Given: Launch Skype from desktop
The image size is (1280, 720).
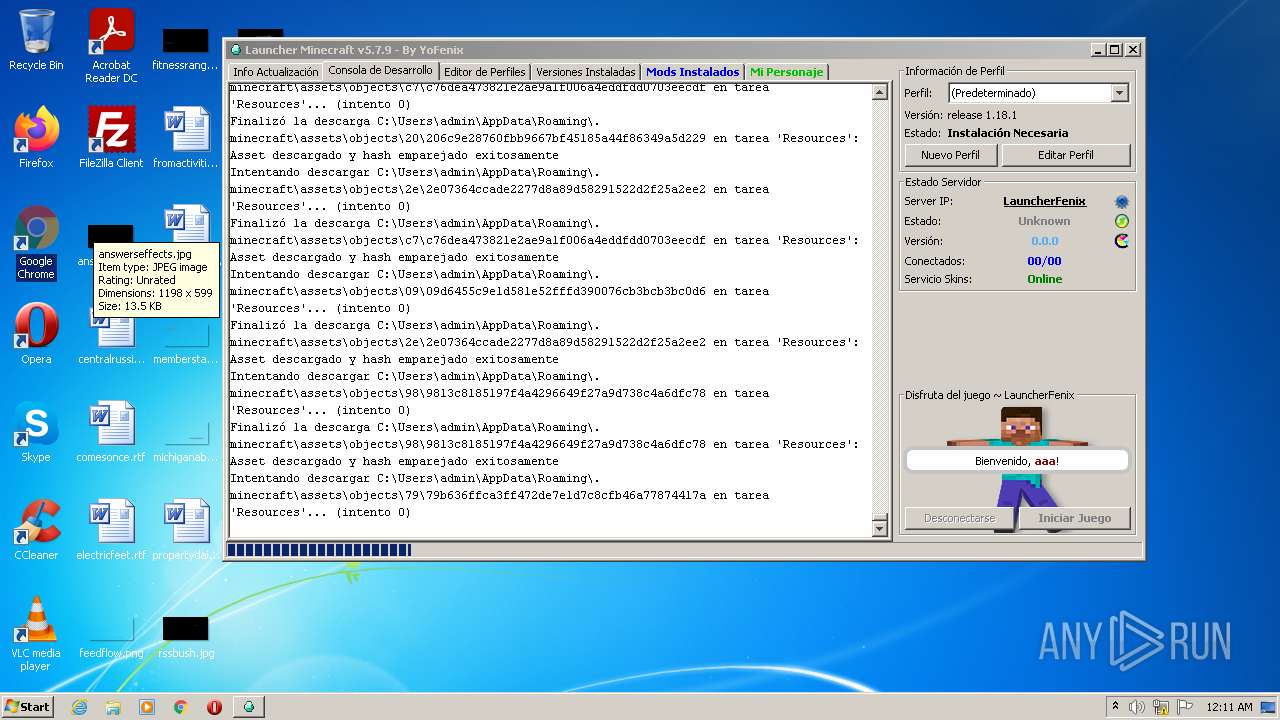Looking at the screenshot, I should click(36, 432).
